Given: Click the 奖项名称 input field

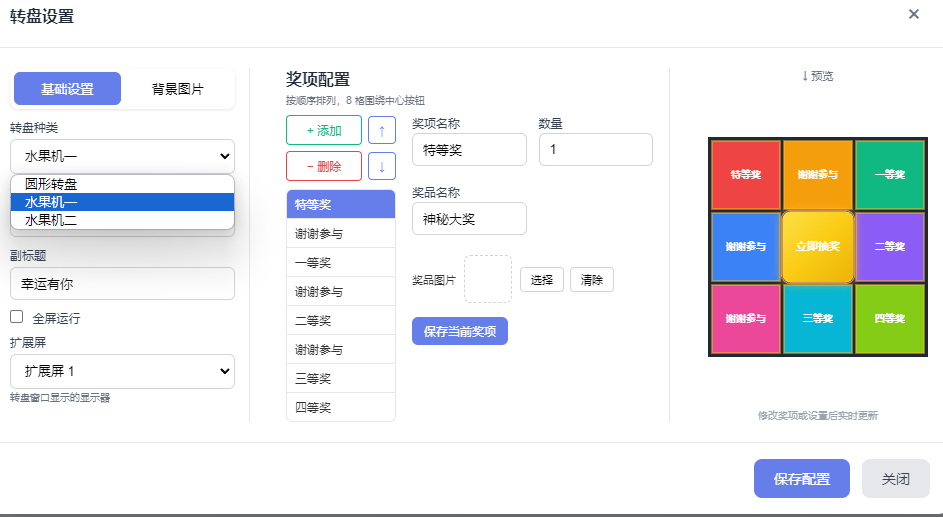Looking at the screenshot, I should click(469, 150).
